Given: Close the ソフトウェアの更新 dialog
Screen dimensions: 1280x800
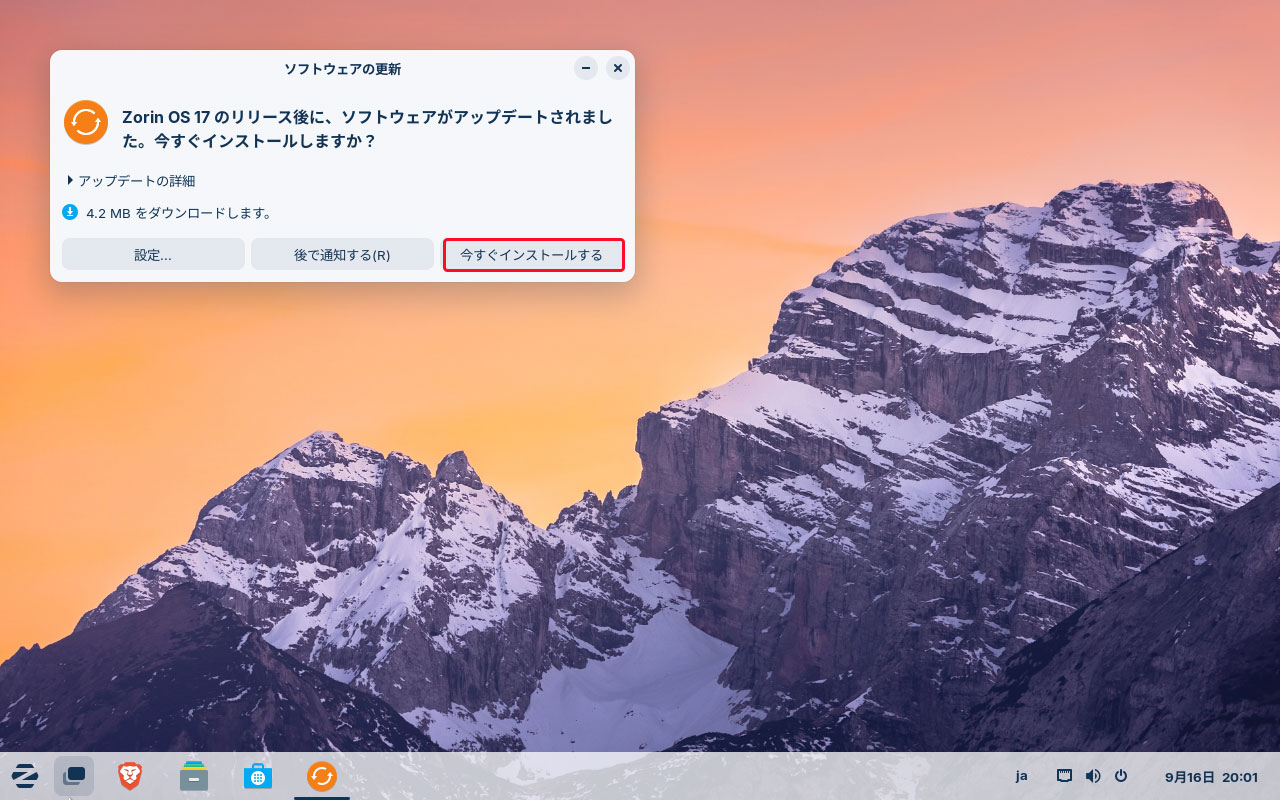Looking at the screenshot, I should 618,68.
